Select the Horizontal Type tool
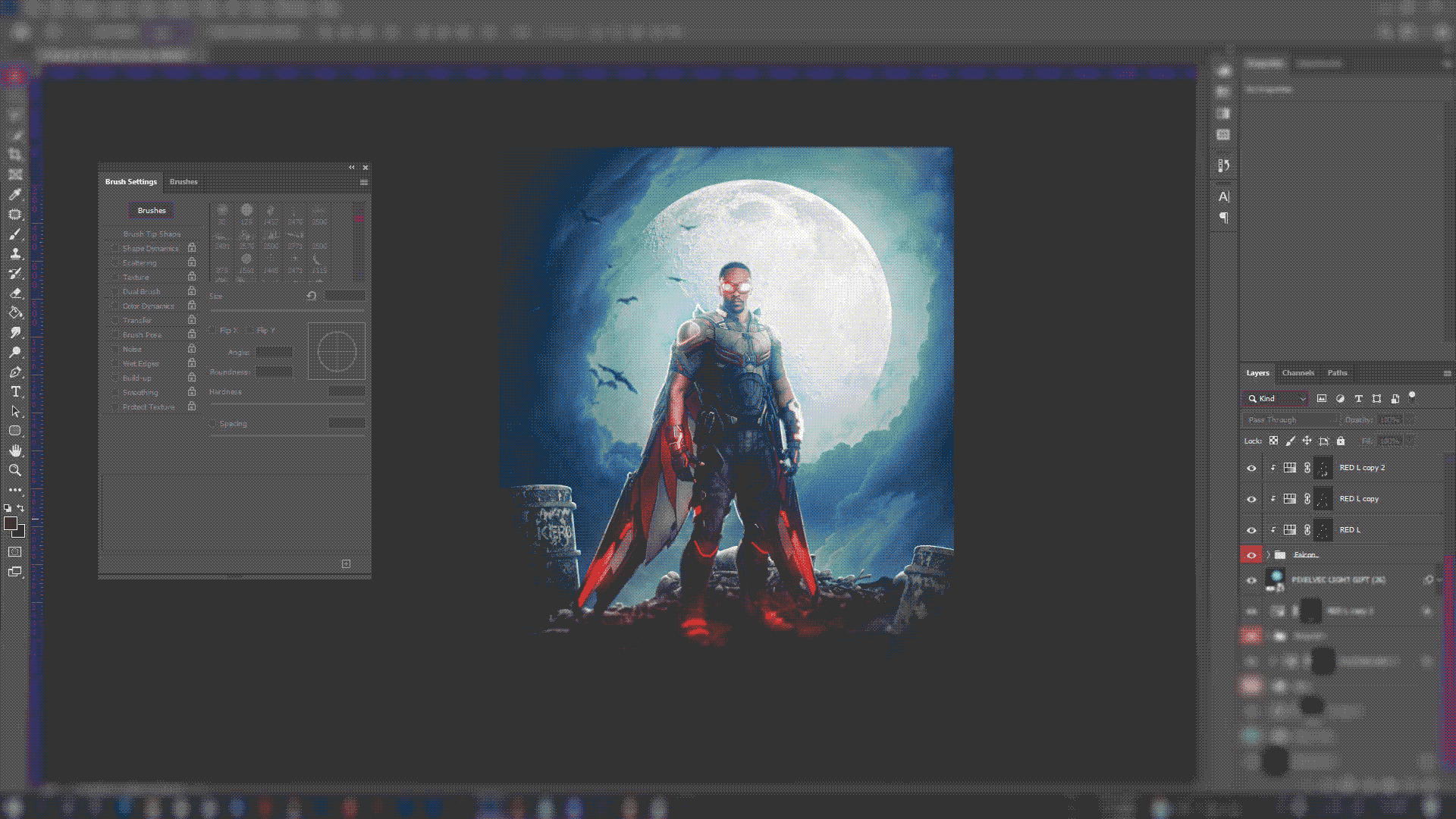The height and width of the screenshot is (819, 1456). (x=15, y=391)
